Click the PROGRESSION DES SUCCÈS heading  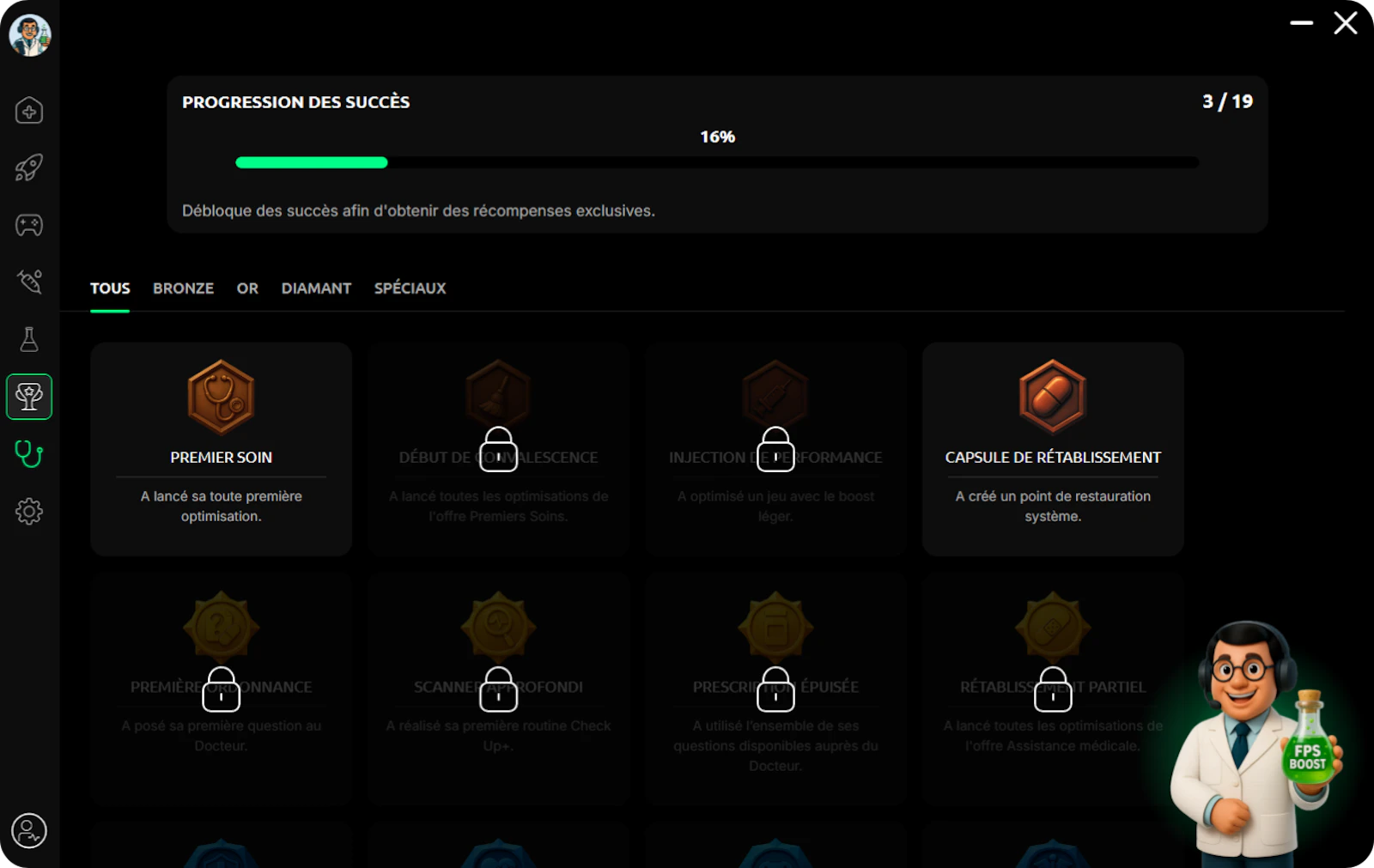pos(295,102)
